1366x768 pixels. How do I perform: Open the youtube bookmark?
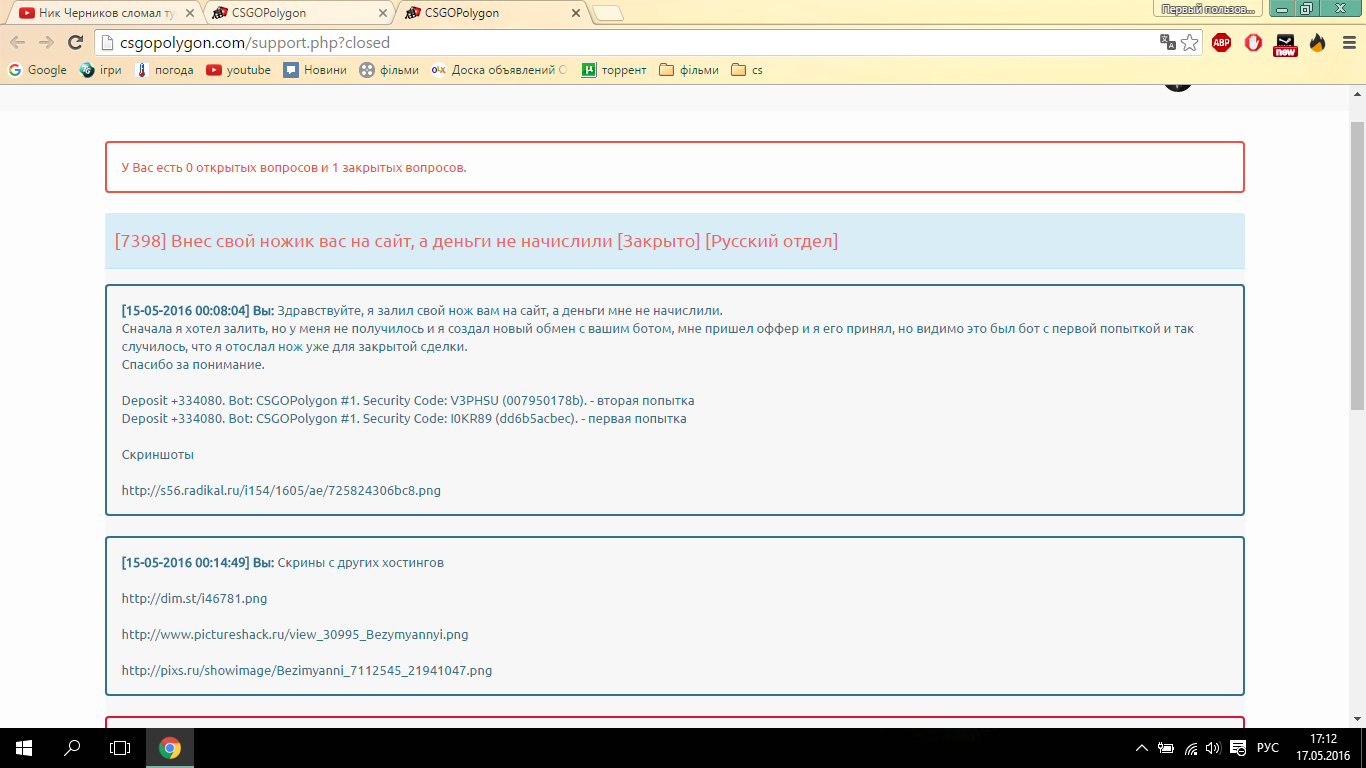(x=238, y=70)
